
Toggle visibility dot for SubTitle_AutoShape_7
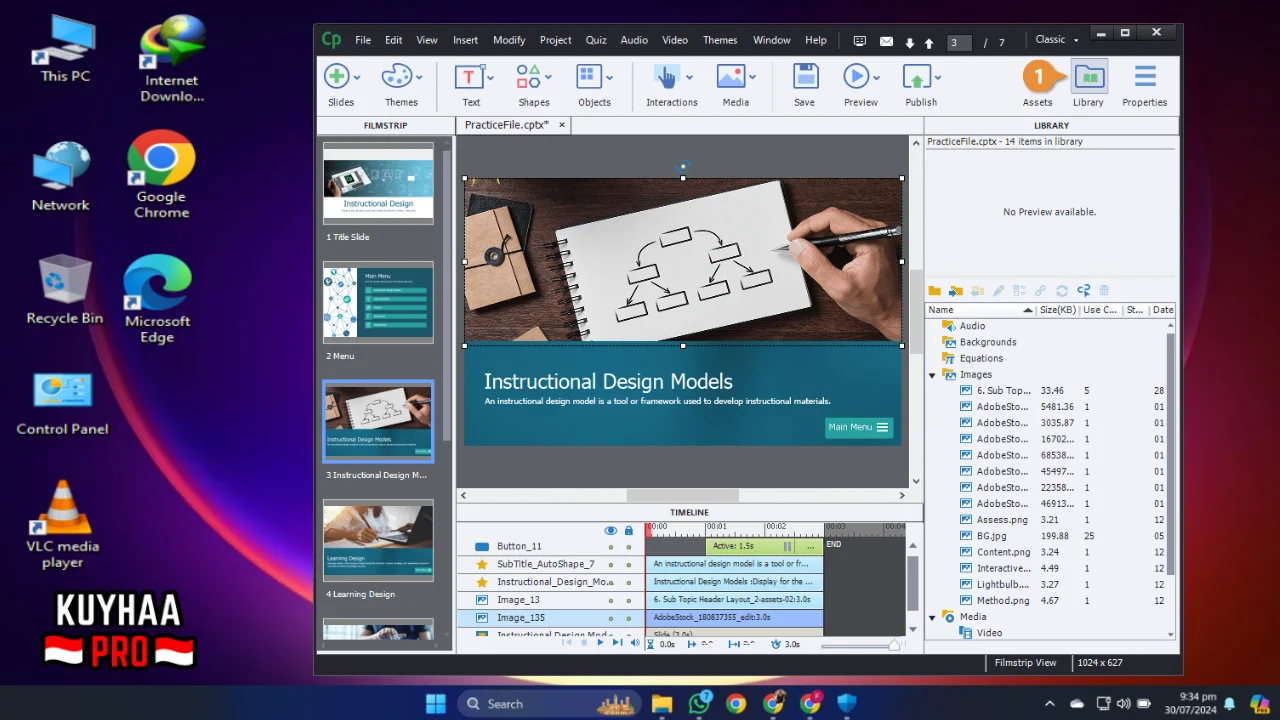pos(610,564)
